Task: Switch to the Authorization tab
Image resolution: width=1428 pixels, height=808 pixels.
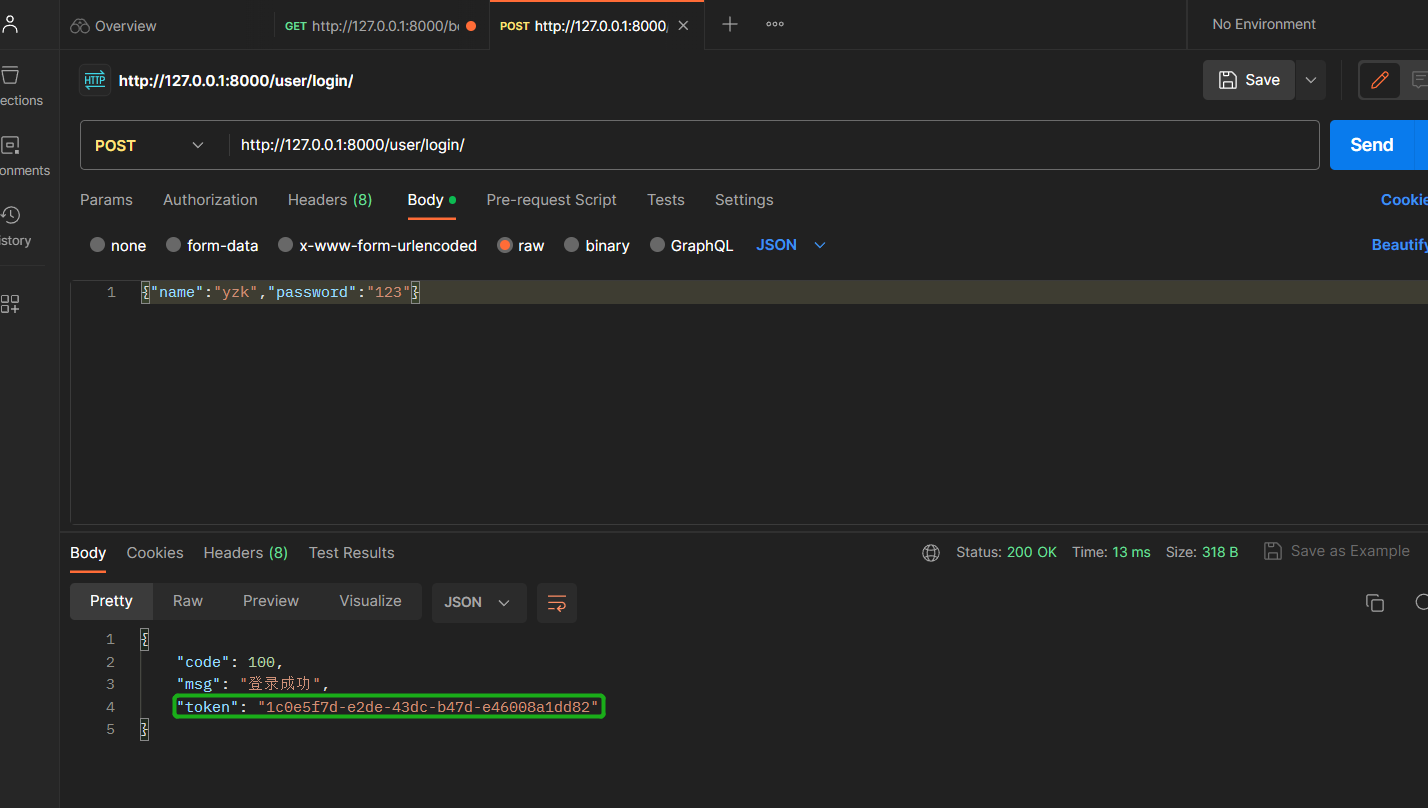Action: coord(210,200)
